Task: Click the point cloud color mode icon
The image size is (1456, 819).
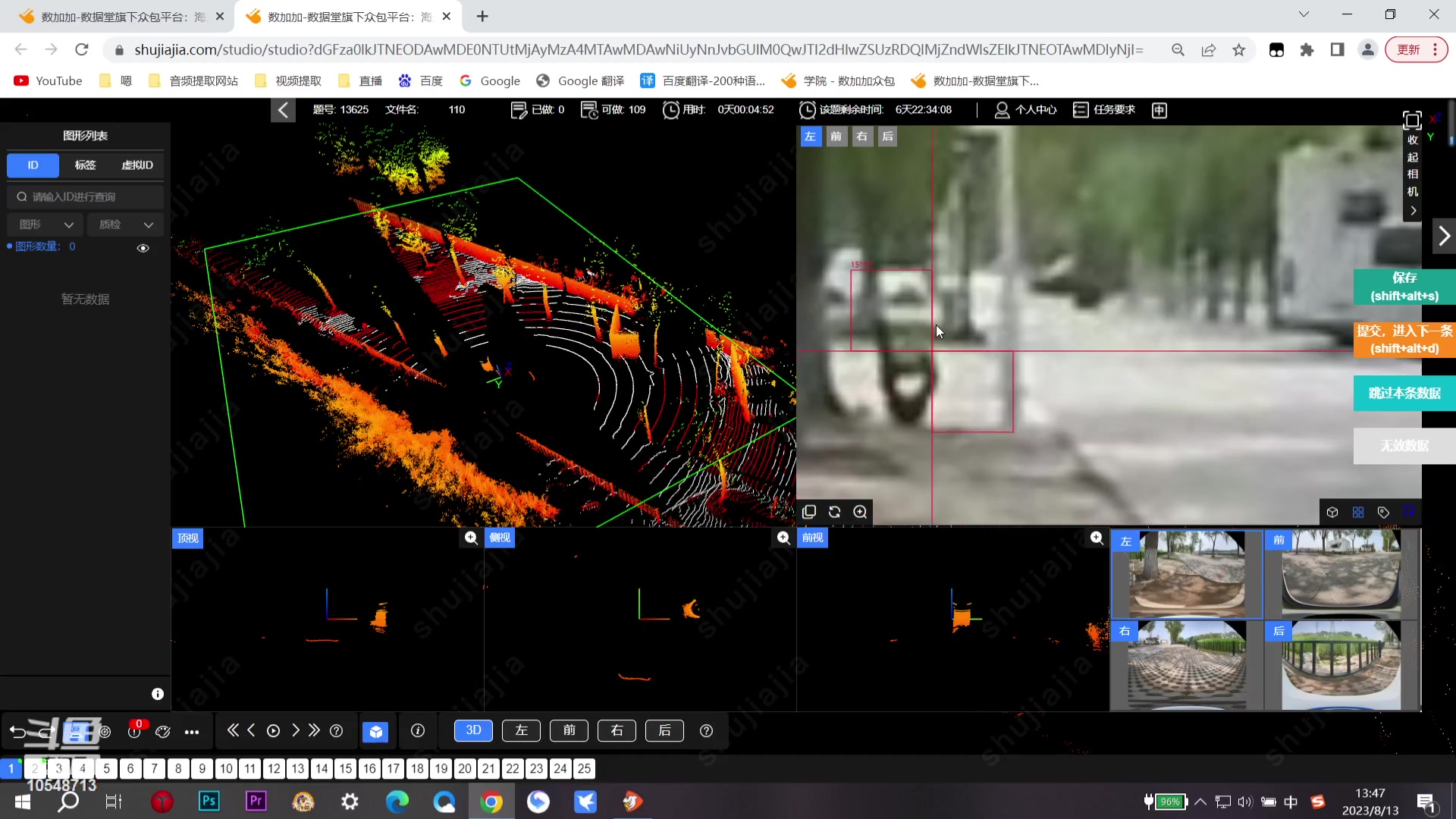Action: coord(1359,512)
